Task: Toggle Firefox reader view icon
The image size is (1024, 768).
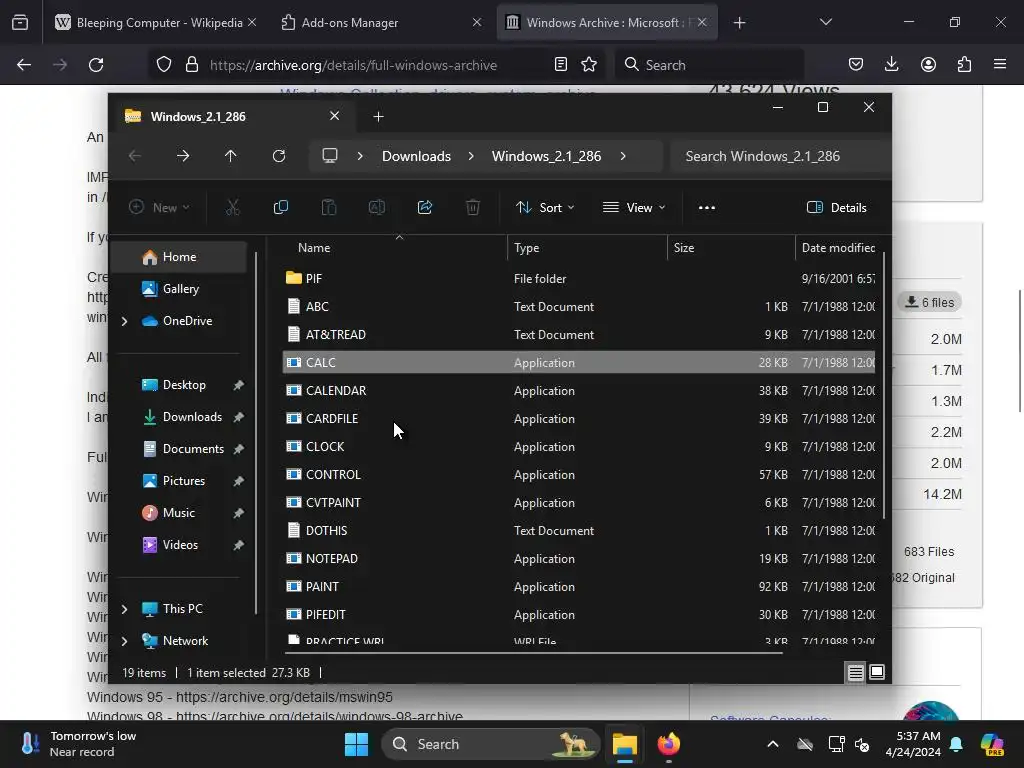Action: (x=560, y=65)
